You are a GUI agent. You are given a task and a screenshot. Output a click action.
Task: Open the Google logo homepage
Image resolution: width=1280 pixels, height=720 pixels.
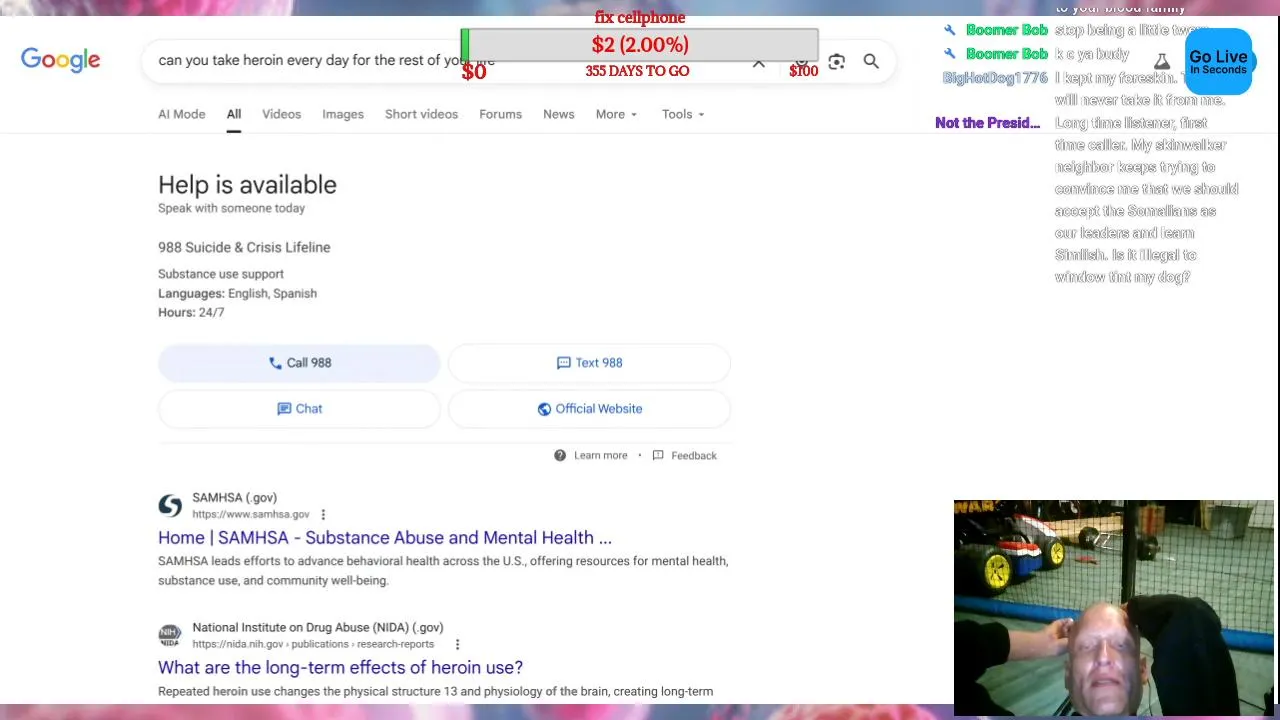coord(60,60)
